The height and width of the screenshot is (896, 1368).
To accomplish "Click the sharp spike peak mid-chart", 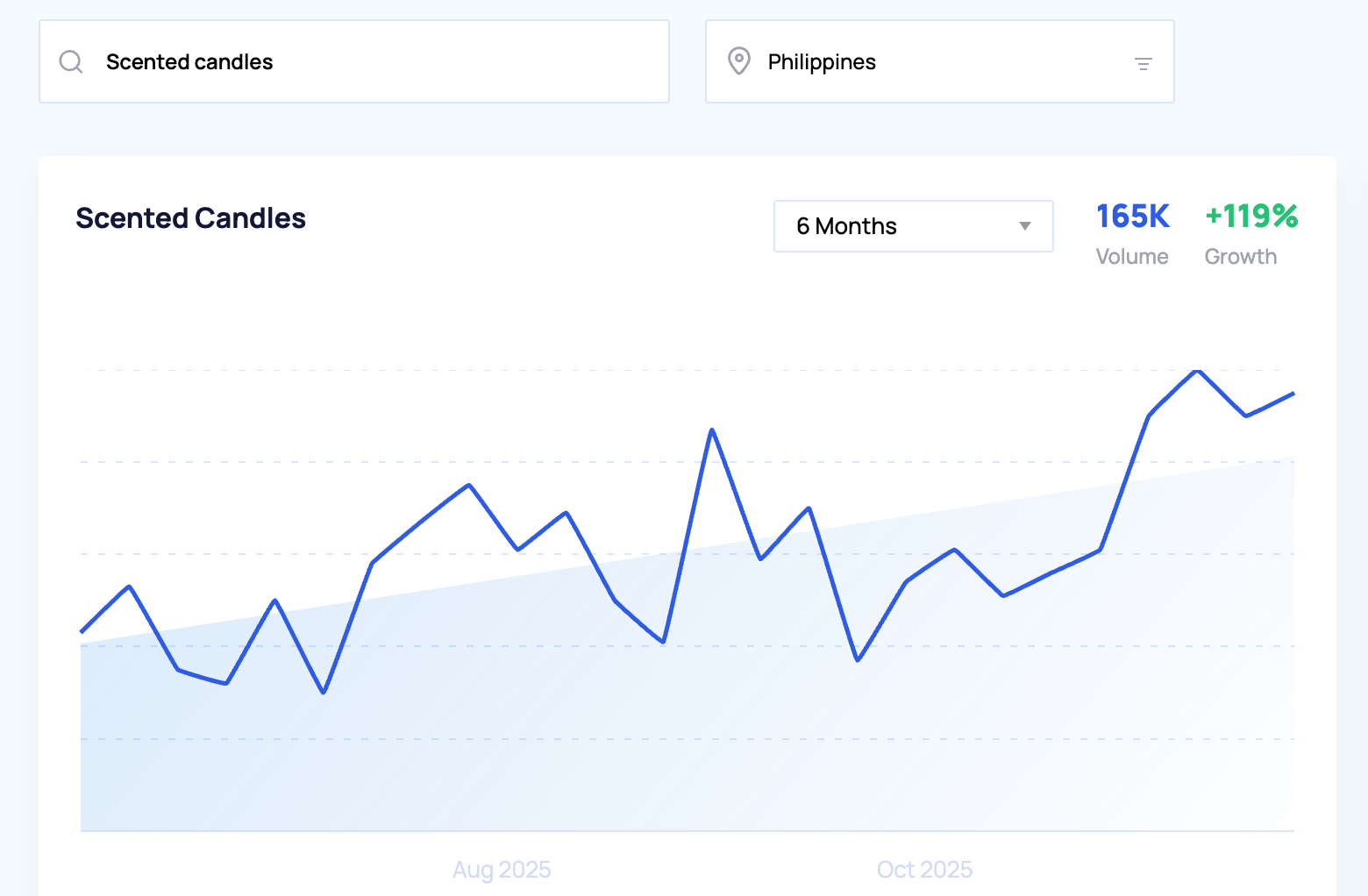I will [x=712, y=430].
